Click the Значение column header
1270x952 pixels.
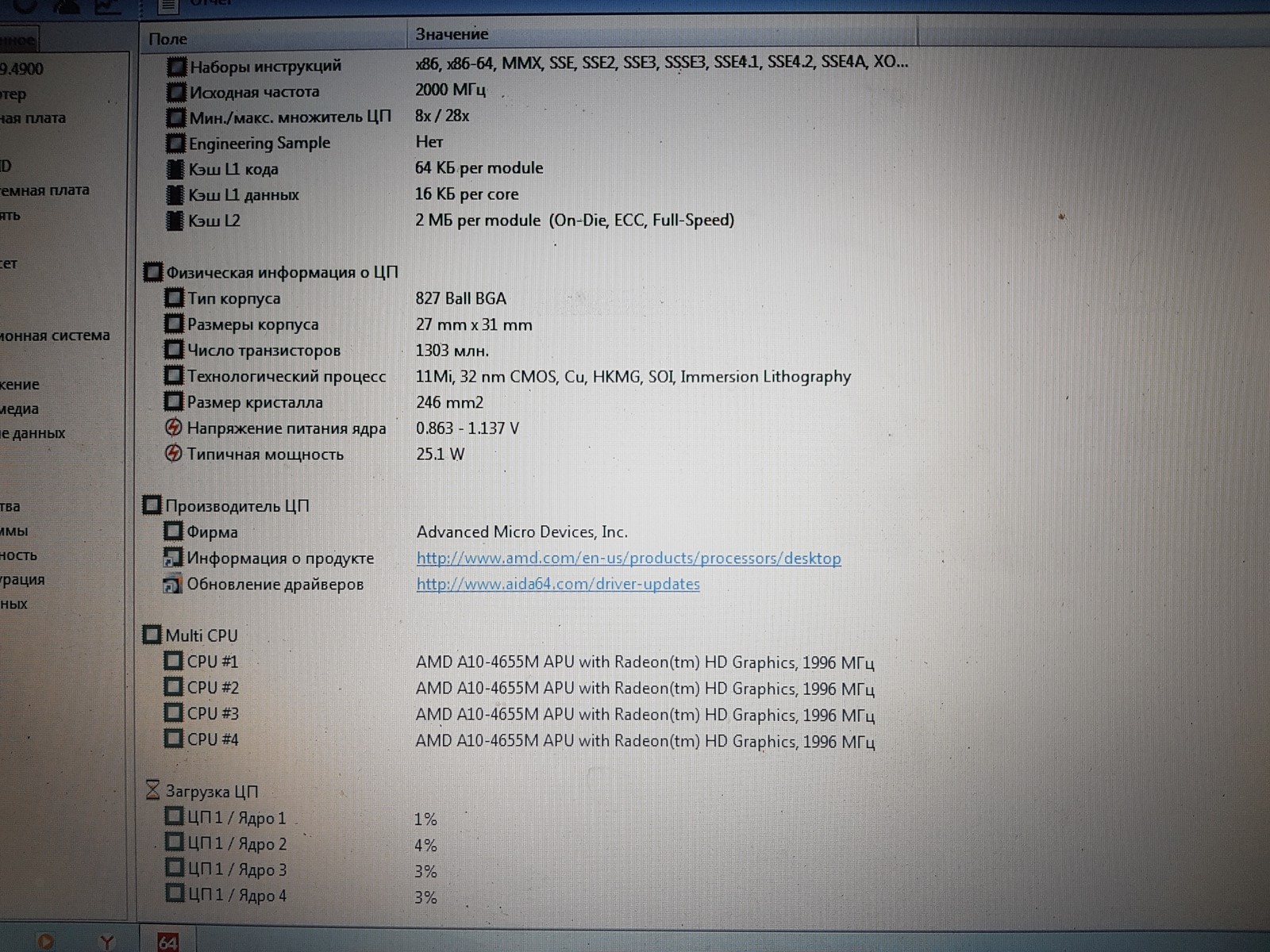pos(452,34)
